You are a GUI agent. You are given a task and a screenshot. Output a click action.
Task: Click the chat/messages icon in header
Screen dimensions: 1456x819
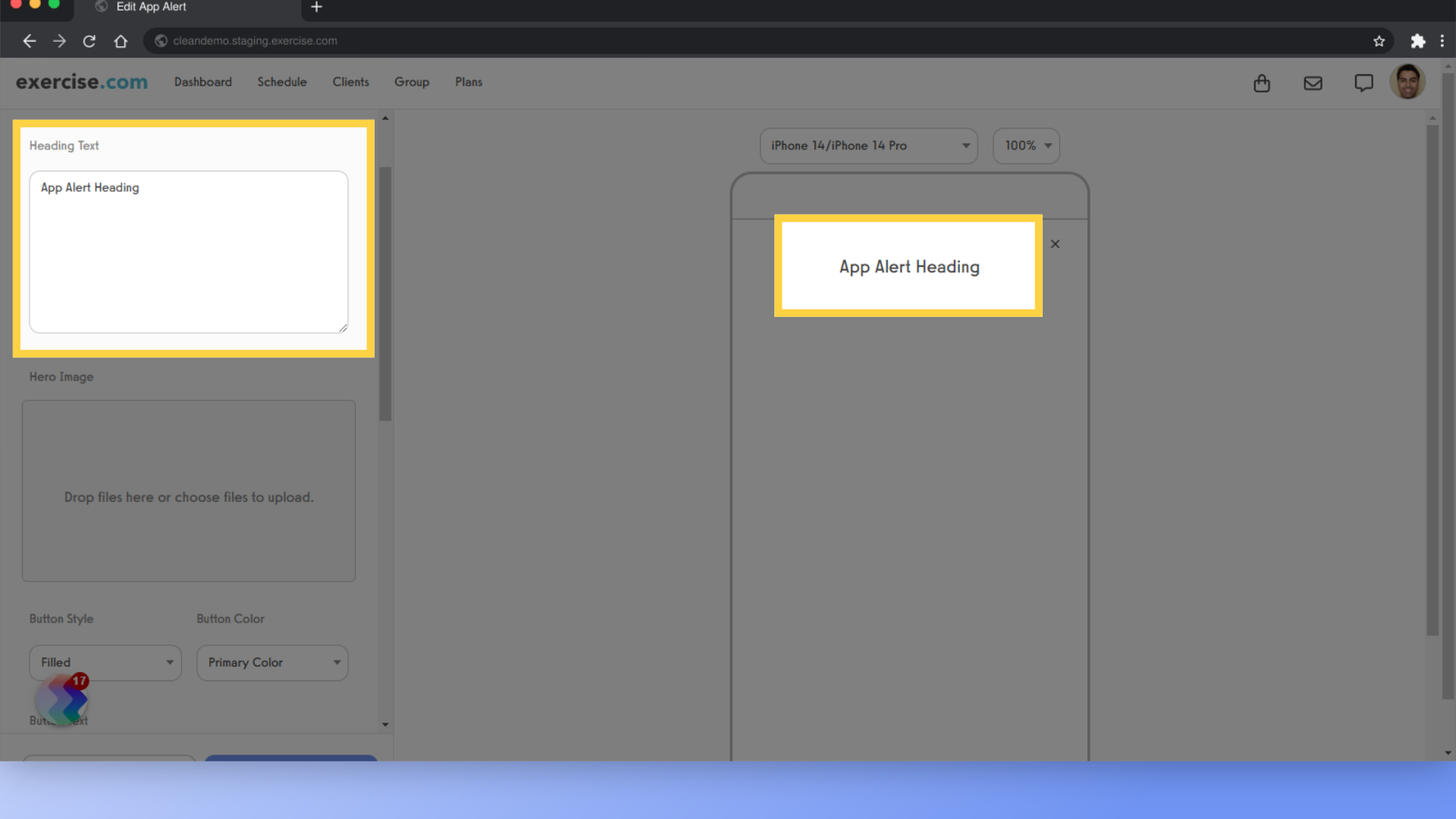click(x=1364, y=82)
